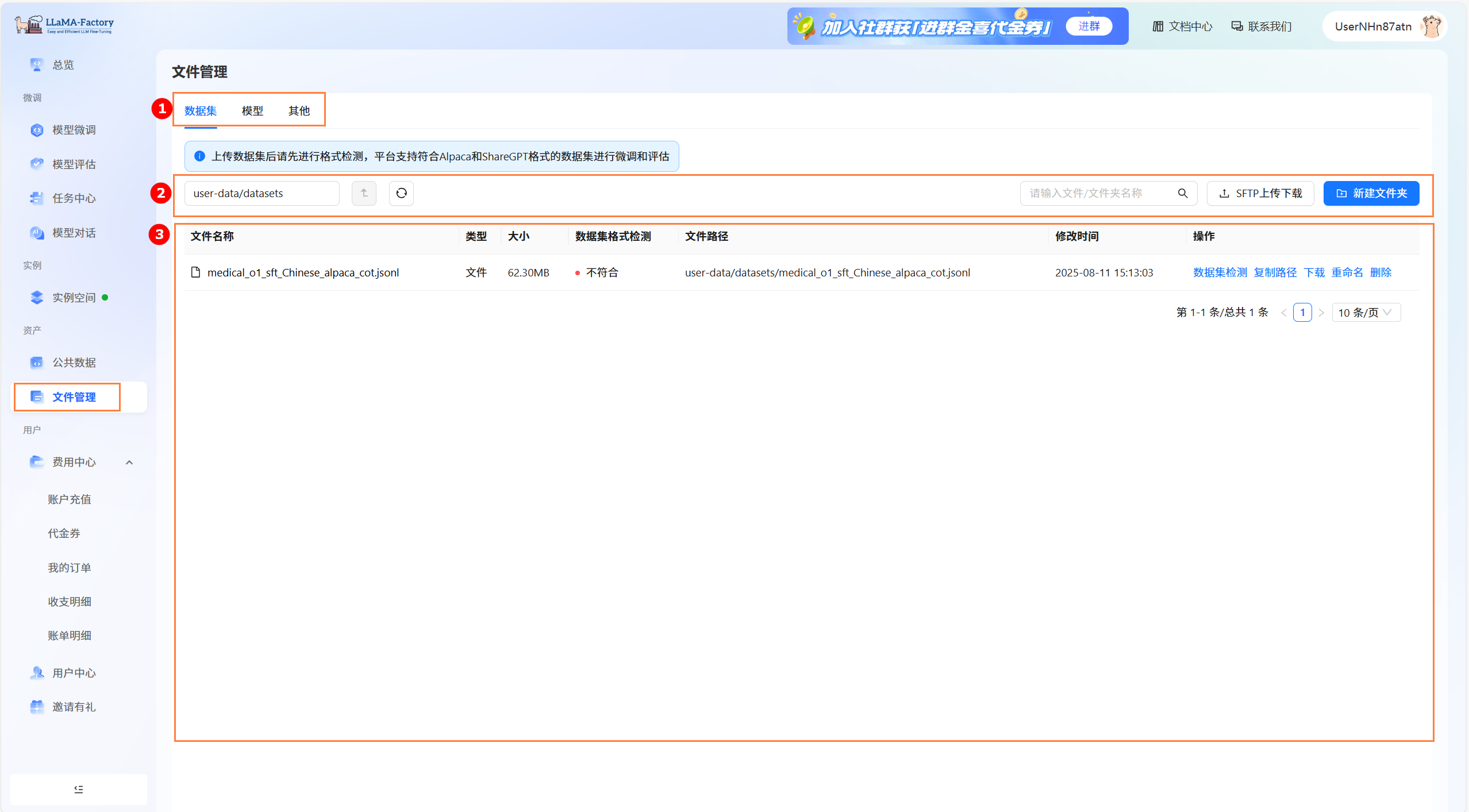Click the LLaMA-Factory logo
This screenshot has height=812, width=1469.
pos(64,25)
